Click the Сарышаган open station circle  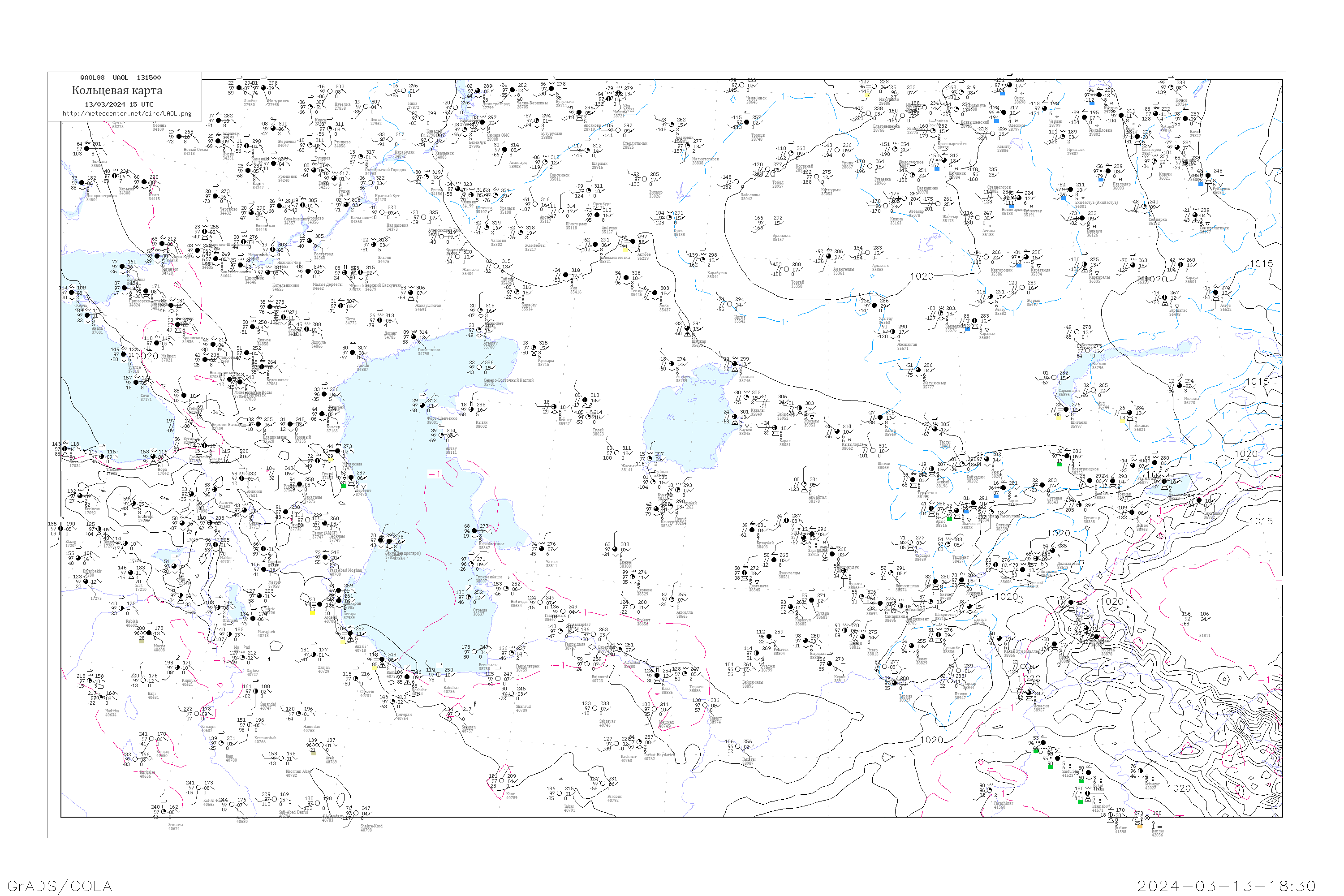coord(1054,377)
